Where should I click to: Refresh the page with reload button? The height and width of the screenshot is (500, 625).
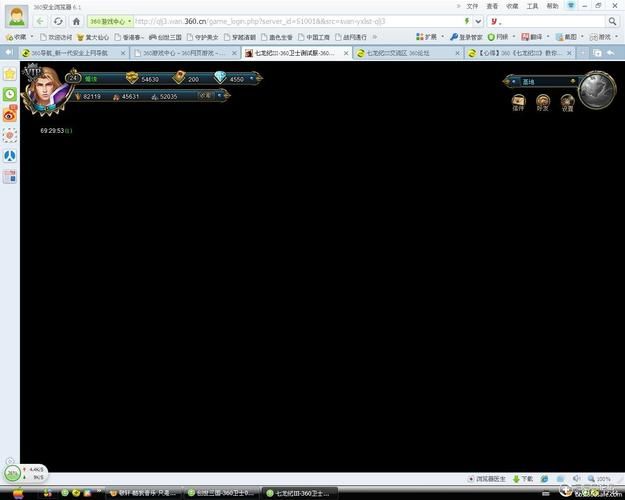58,20
